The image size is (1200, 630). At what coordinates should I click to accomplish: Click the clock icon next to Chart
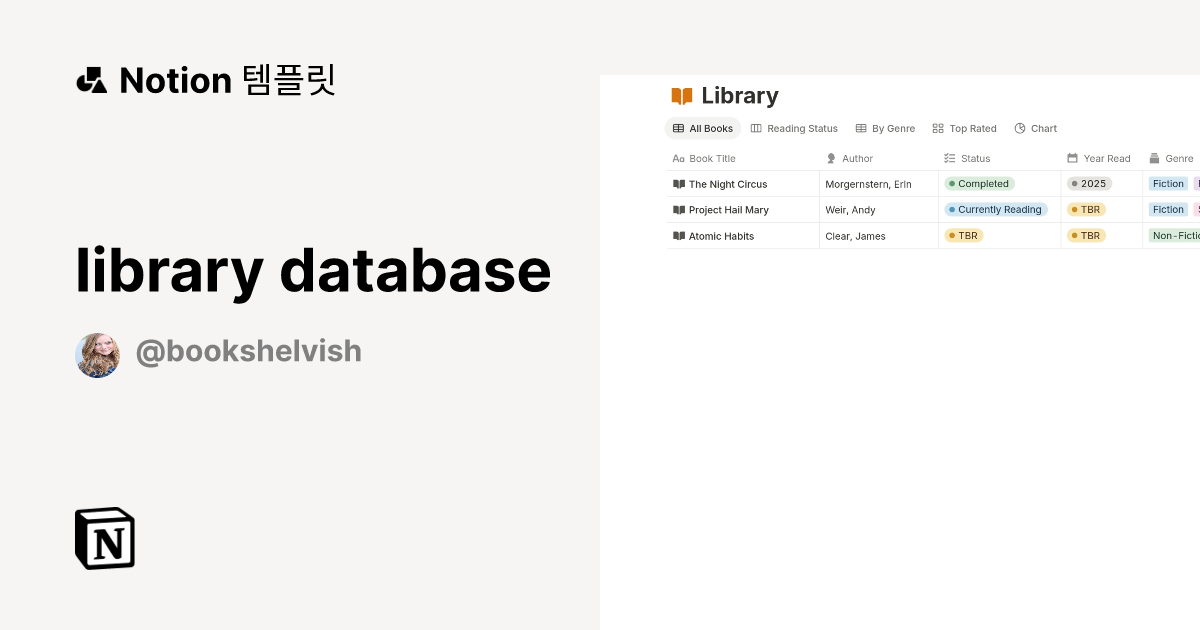click(1018, 128)
